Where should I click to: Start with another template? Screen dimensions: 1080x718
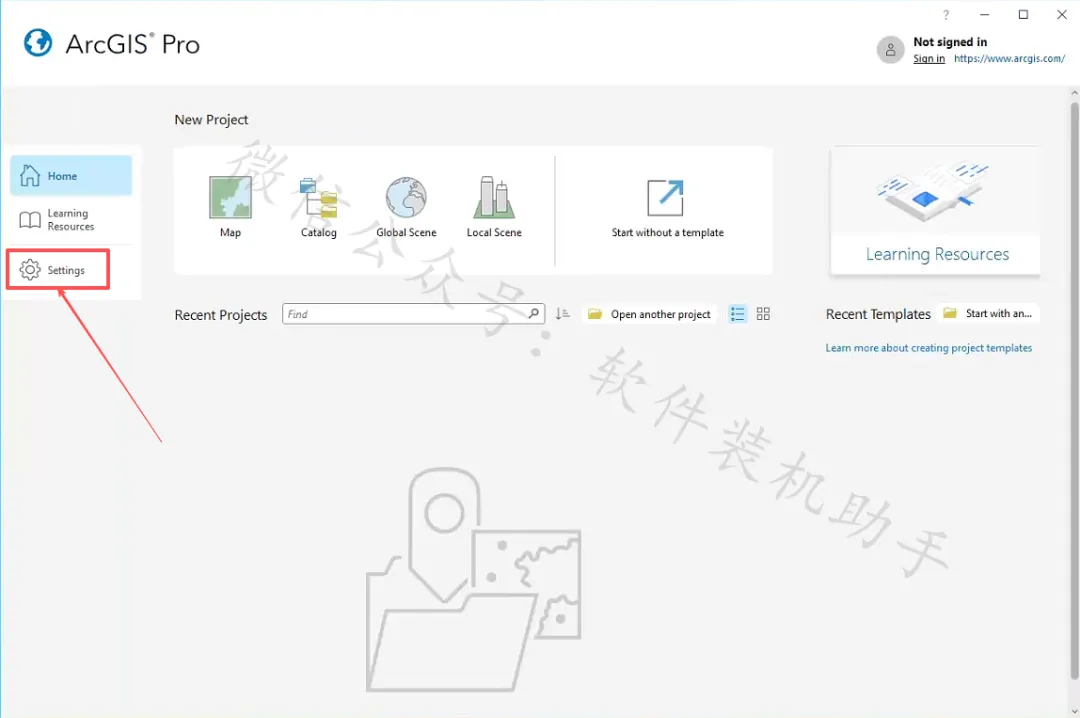point(989,314)
